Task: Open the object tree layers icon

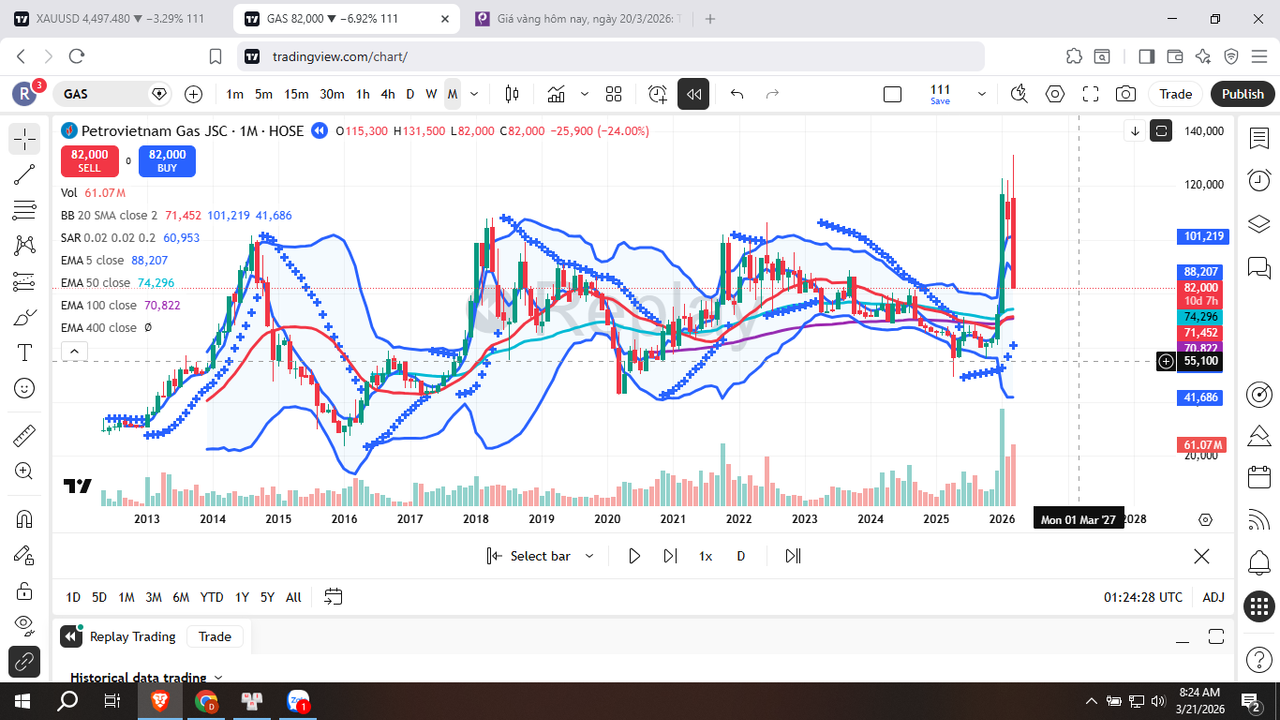Action: (1259, 223)
